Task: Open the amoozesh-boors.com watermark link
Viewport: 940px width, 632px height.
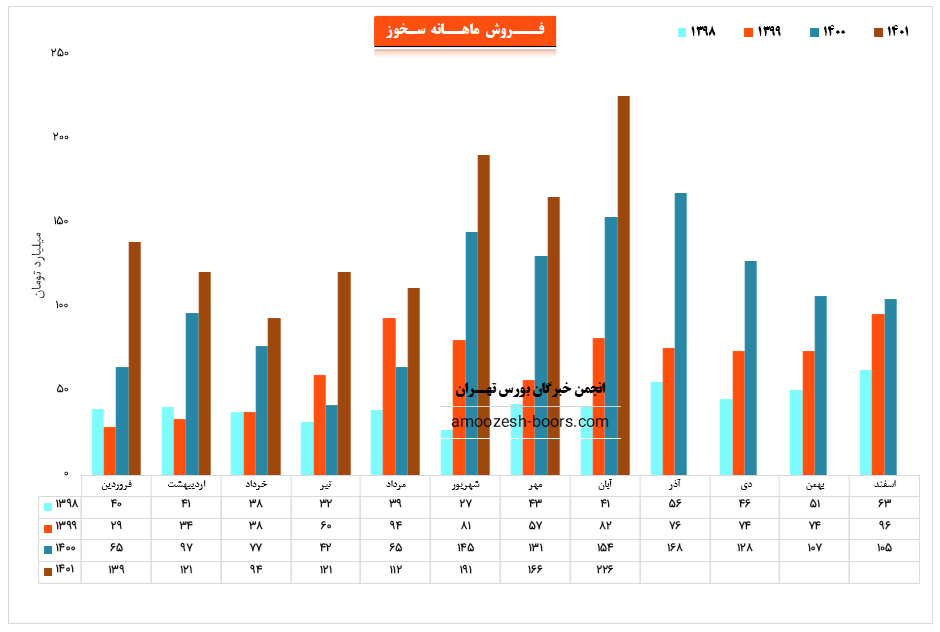Action: coord(530,422)
